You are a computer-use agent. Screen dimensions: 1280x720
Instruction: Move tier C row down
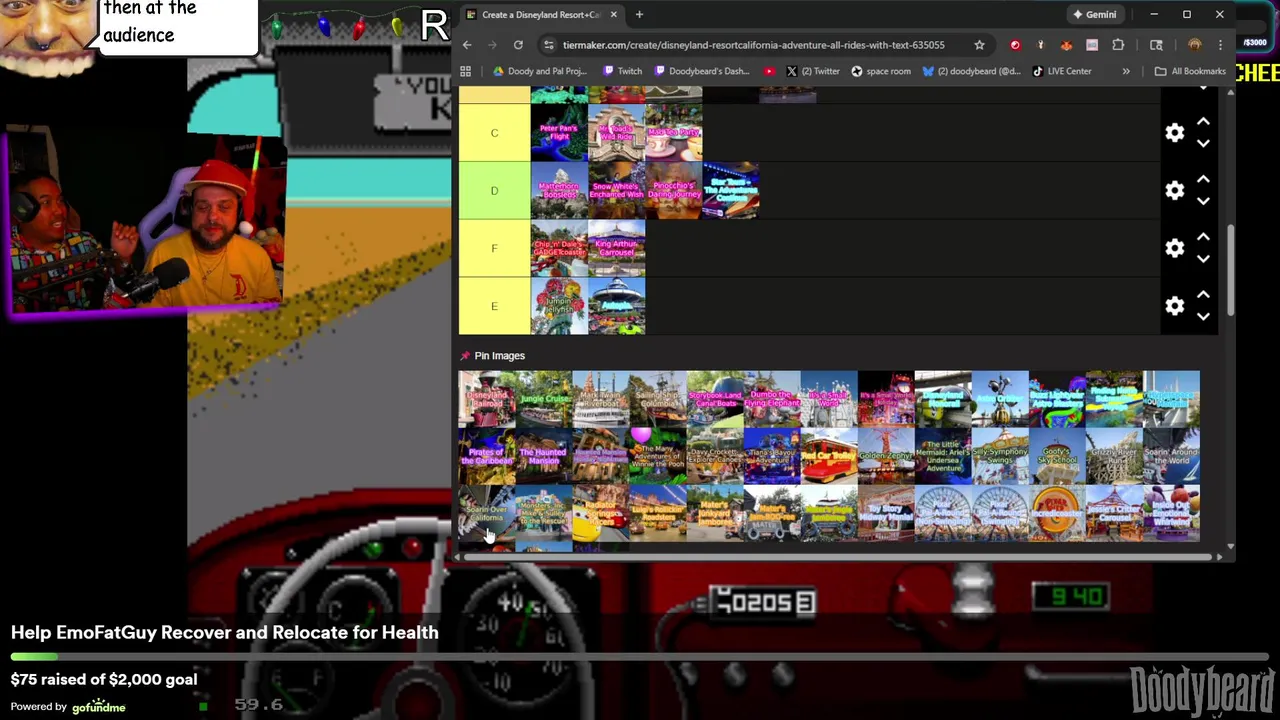click(1203, 144)
